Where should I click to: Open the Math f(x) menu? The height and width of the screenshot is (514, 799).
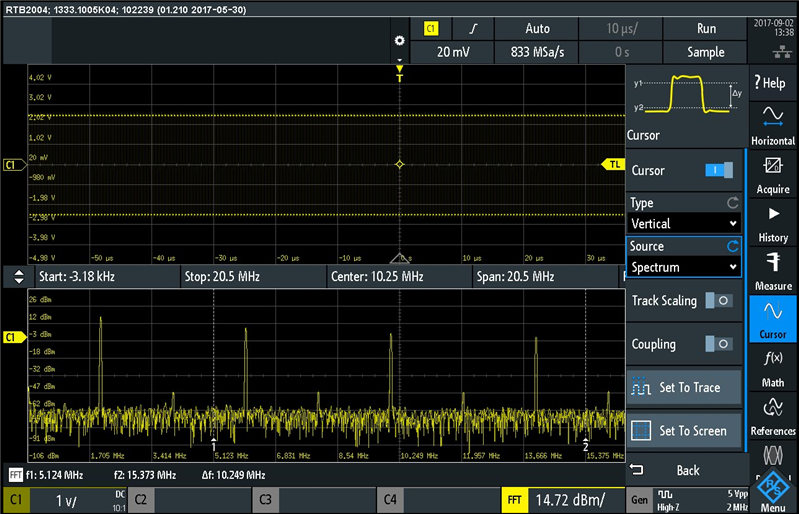pos(773,366)
